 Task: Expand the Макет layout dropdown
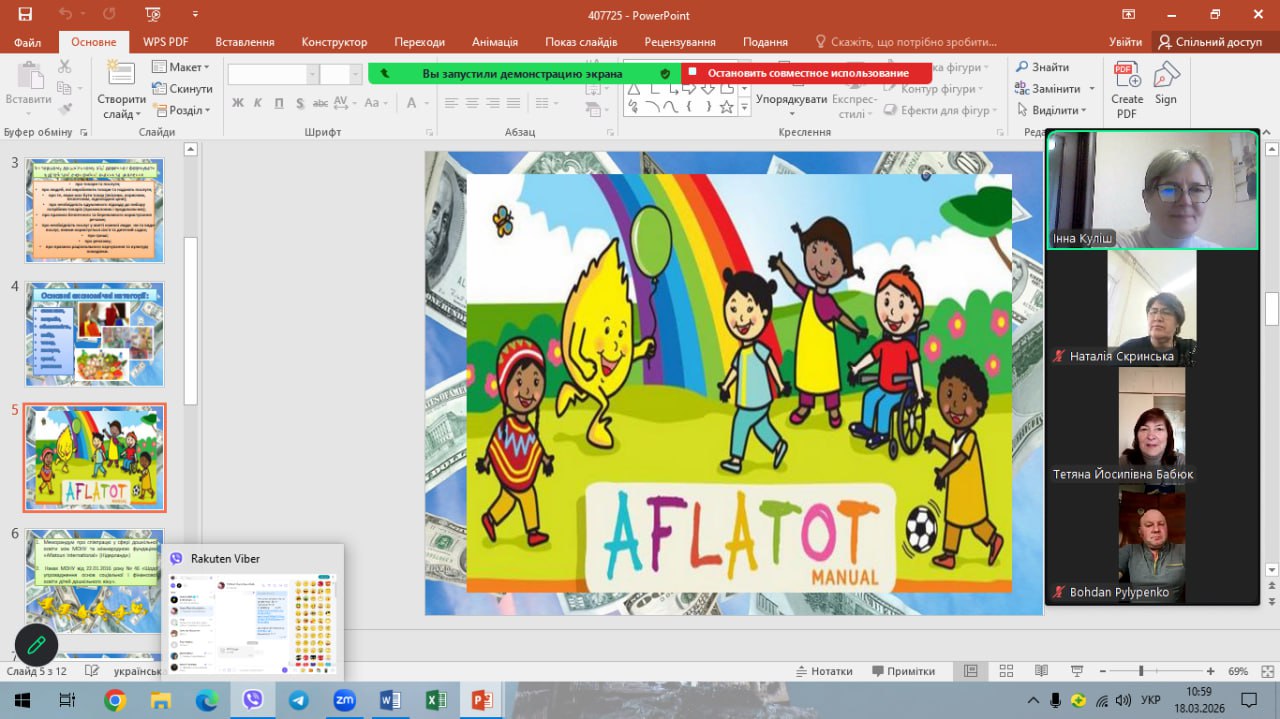(181, 67)
